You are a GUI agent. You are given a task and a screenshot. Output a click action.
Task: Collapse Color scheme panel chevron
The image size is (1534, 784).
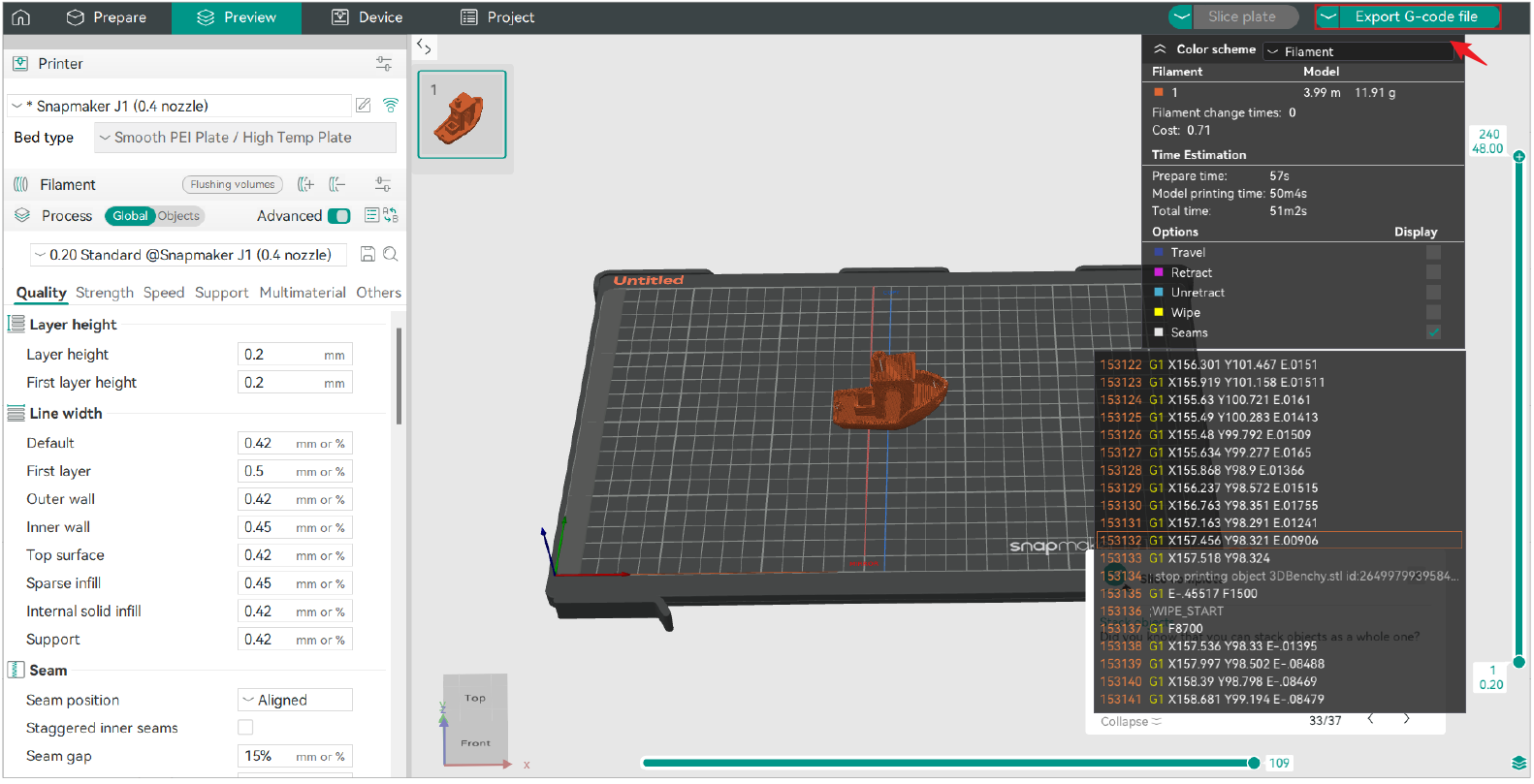coord(1160,48)
